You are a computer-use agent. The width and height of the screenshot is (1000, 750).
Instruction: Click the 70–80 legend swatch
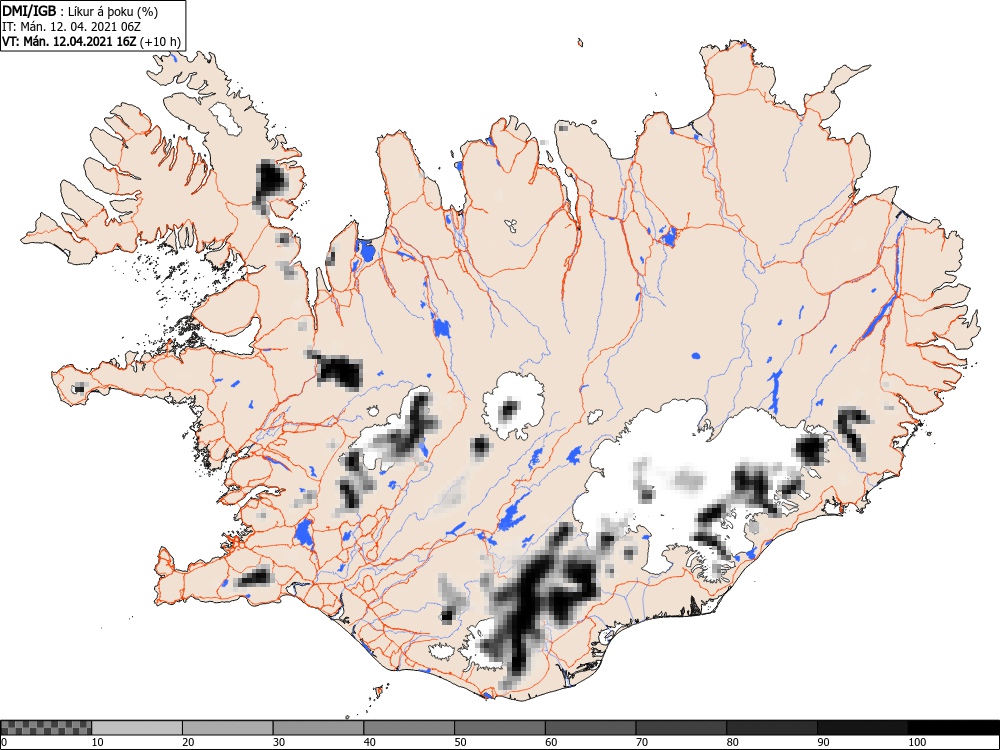point(680,727)
